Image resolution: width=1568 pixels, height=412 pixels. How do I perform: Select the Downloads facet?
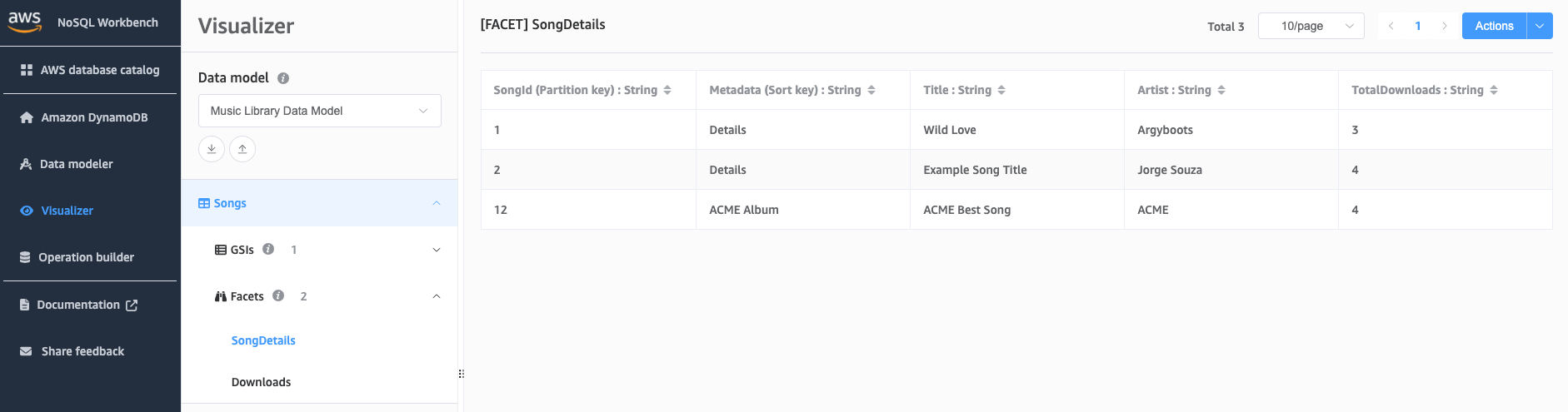tap(261, 382)
